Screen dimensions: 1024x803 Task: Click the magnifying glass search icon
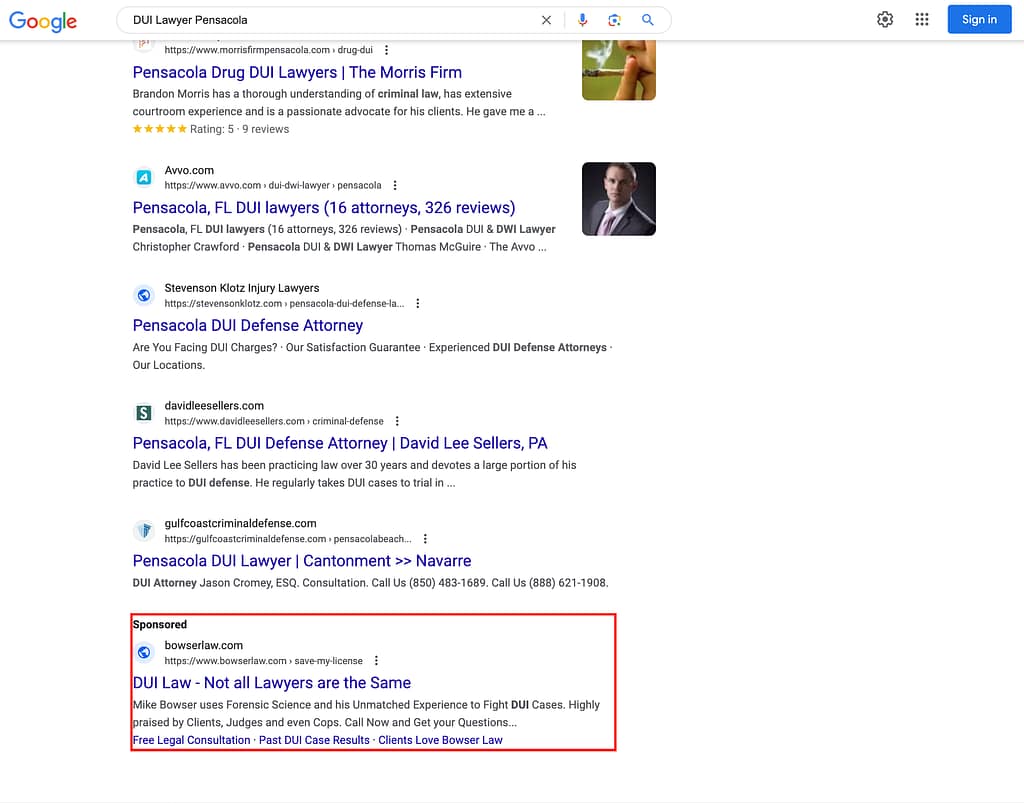point(647,20)
